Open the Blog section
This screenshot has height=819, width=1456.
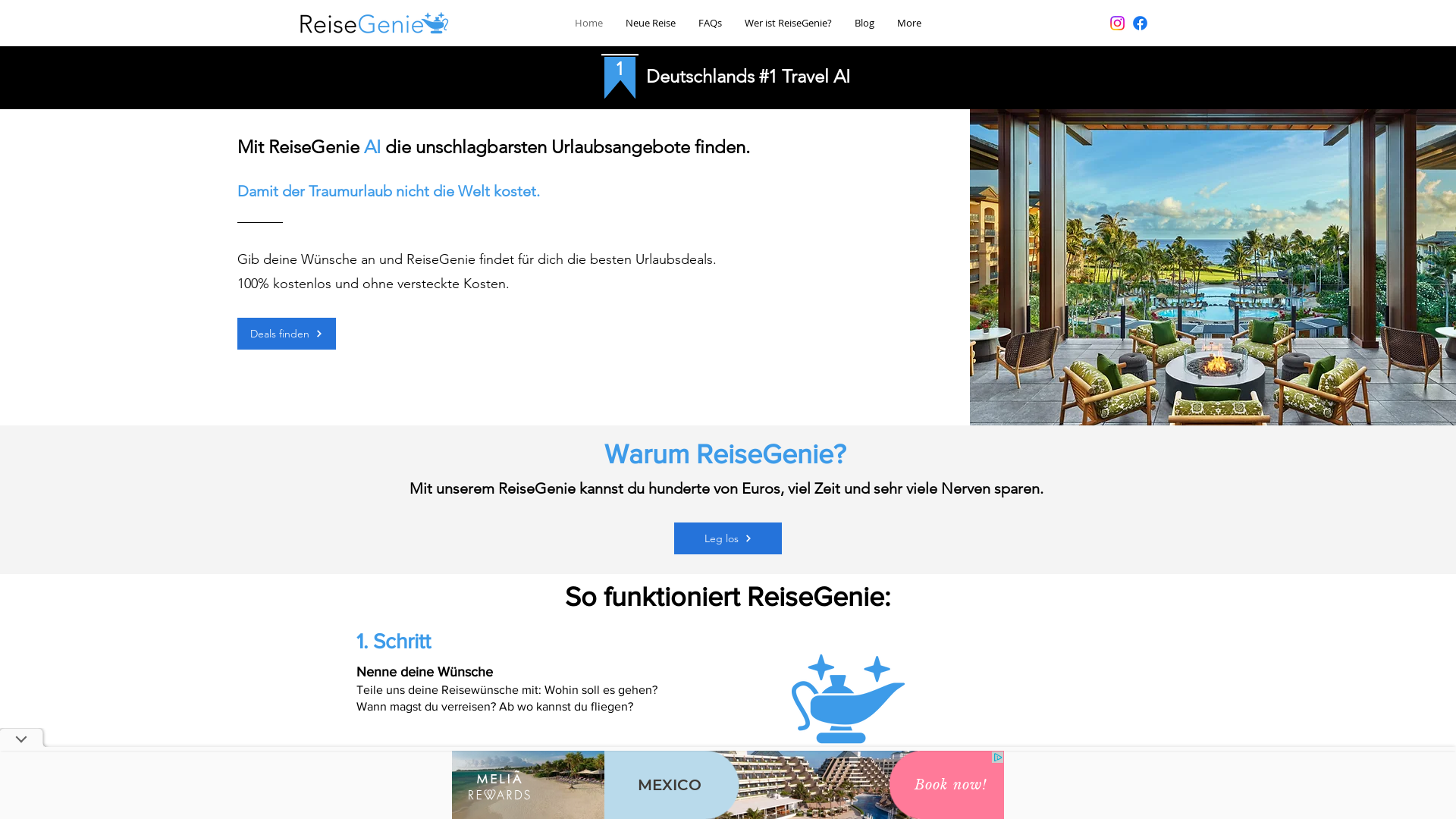click(x=864, y=23)
